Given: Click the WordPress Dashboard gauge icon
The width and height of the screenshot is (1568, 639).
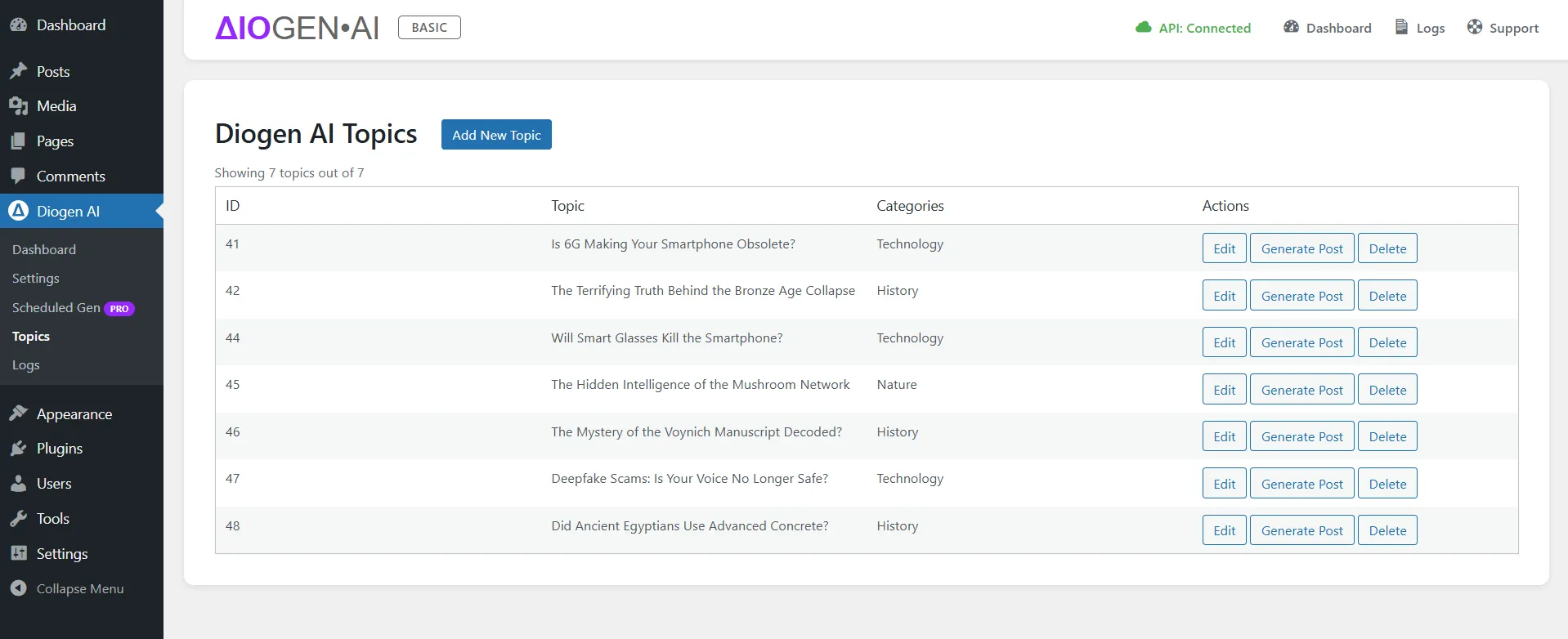Looking at the screenshot, I should click(x=19, y=25).
